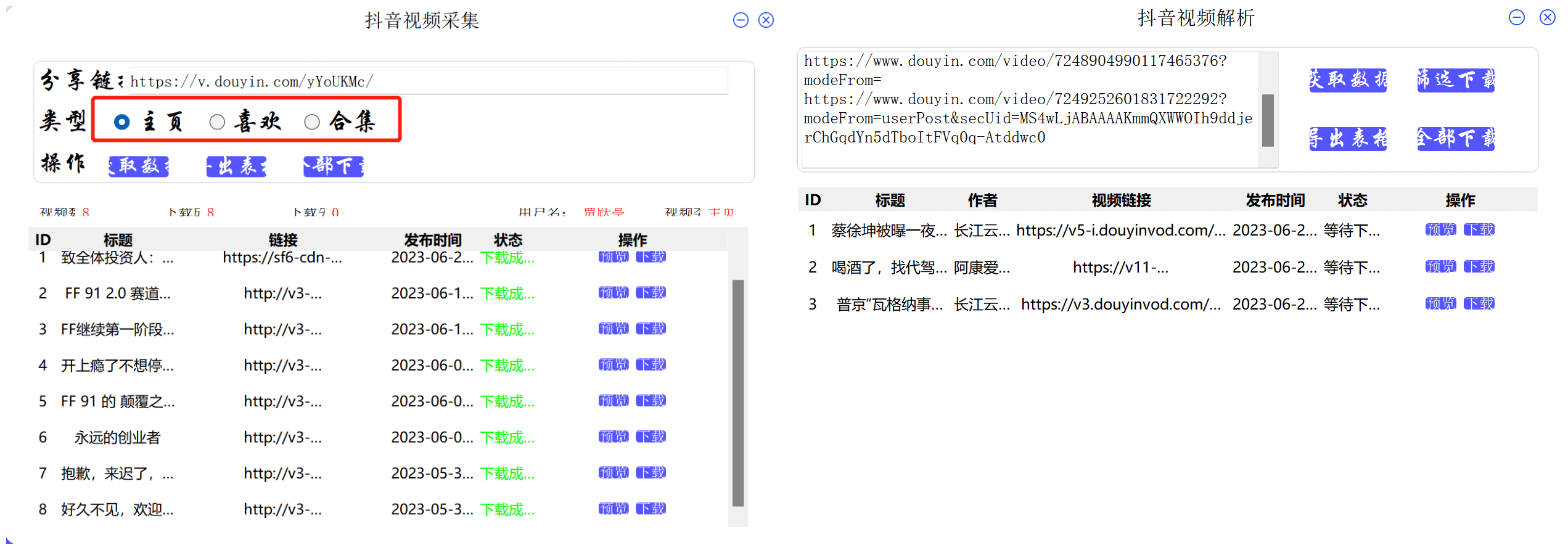The image size is (1568, 550).
Task: Preview the 抱歉，来迟了 video
Action: click(x=613, y=473)
